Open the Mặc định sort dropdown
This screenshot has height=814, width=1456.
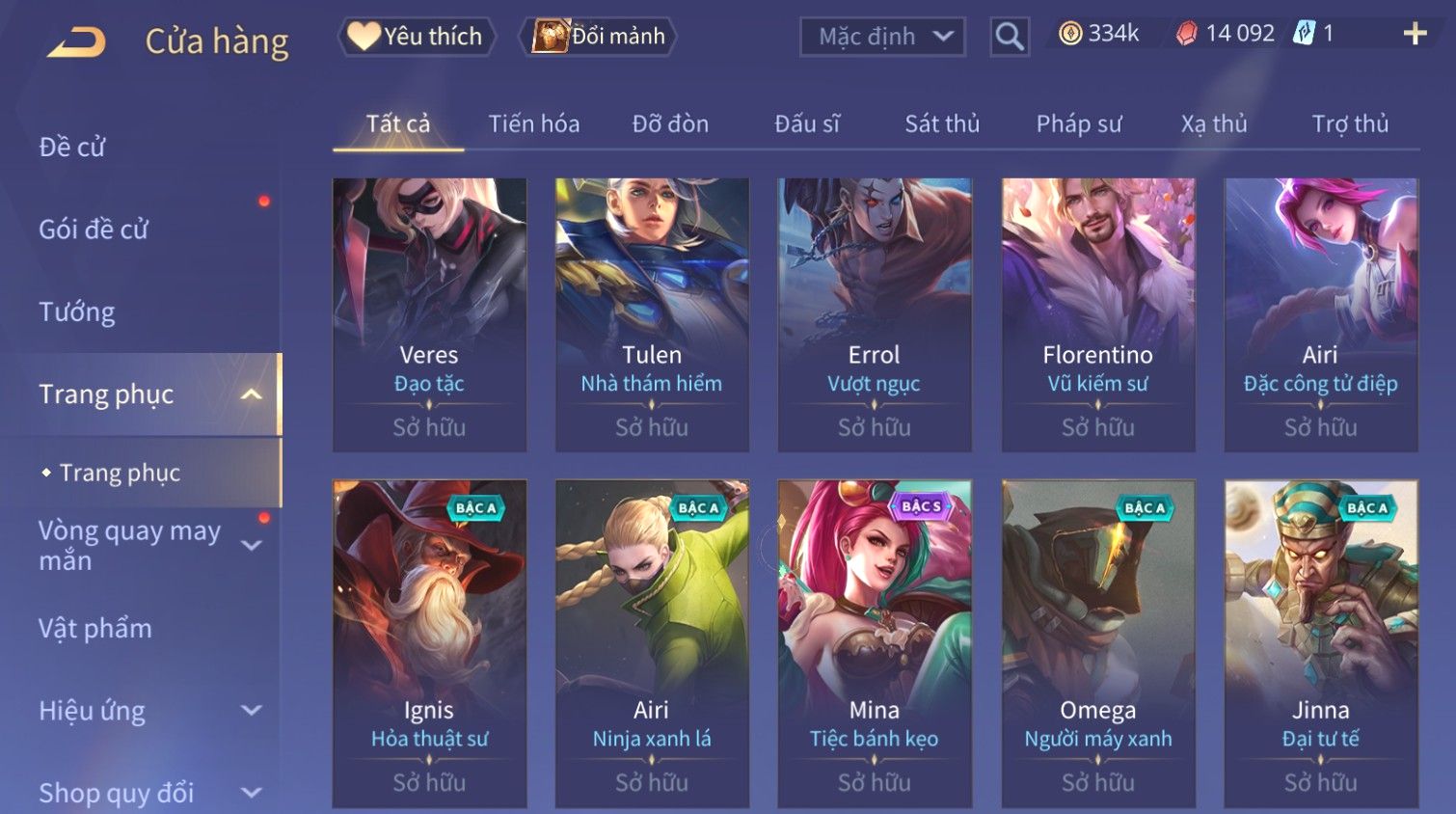882,37
